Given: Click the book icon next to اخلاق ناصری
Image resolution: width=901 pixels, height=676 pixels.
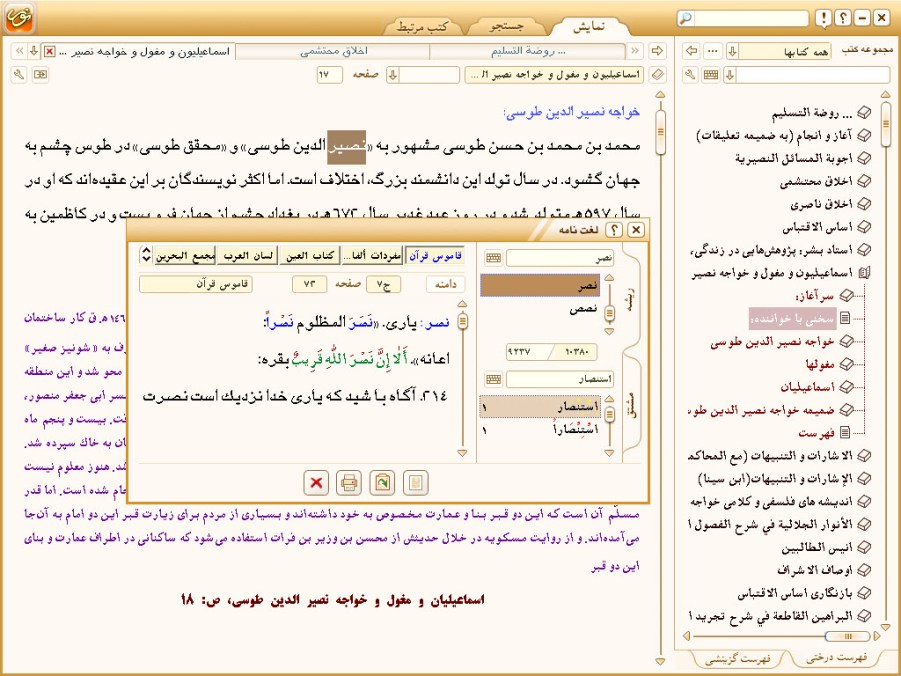Looking at the screenshot, I should pyautogui.click(x=863, y=204).
